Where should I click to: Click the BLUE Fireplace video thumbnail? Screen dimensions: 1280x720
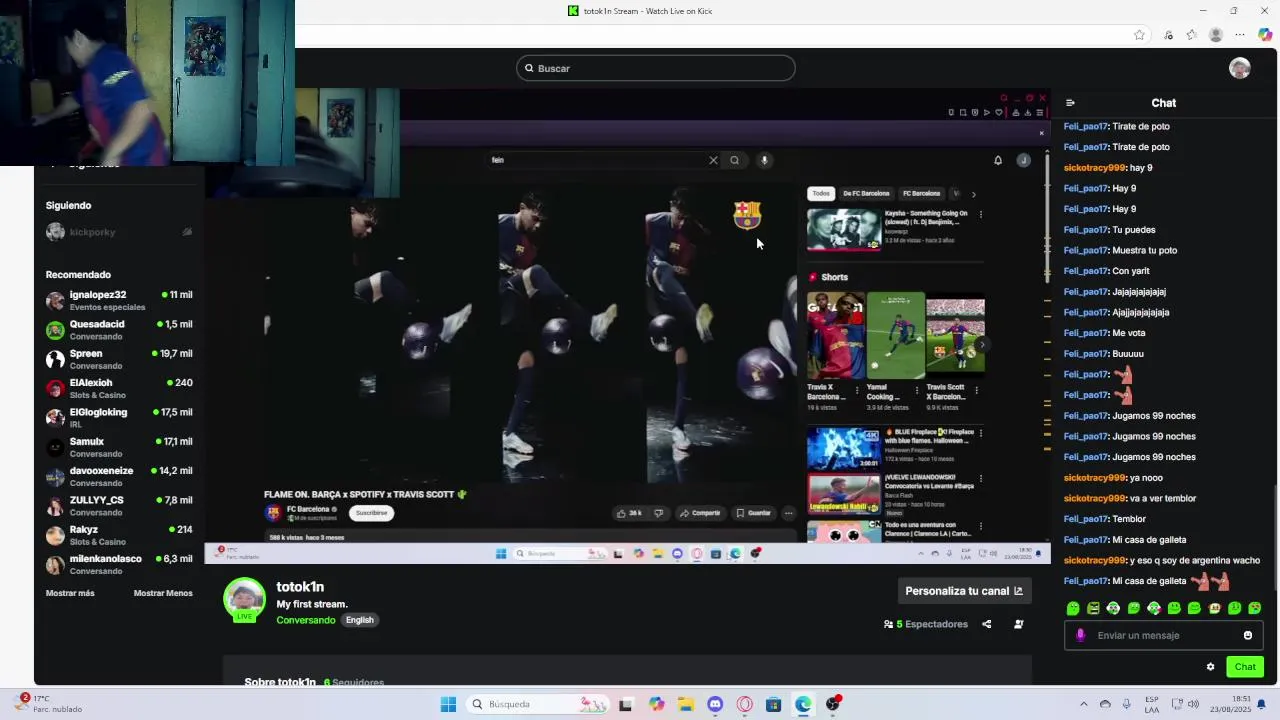point(844,448)
